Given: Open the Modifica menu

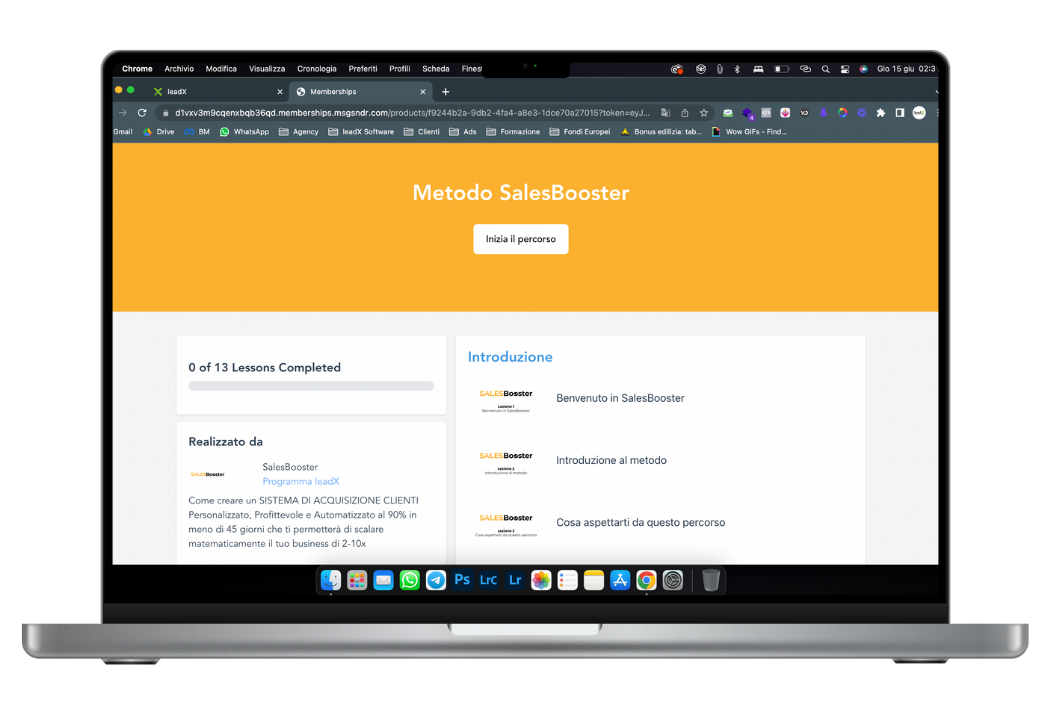Looking at the screenshot, I should point(221,69).
